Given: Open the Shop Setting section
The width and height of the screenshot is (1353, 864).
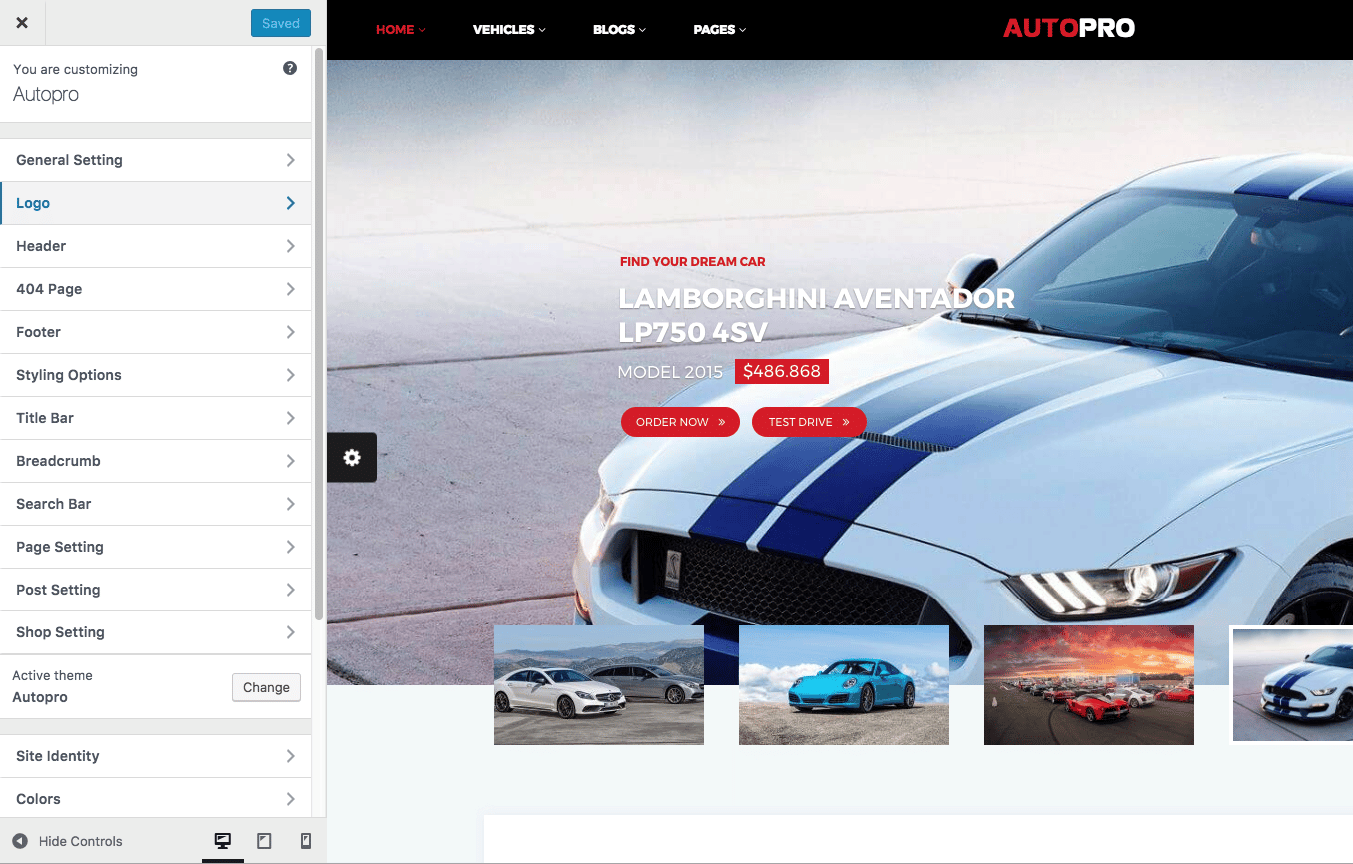Looking at the screenshot, I should coord(156,632).
